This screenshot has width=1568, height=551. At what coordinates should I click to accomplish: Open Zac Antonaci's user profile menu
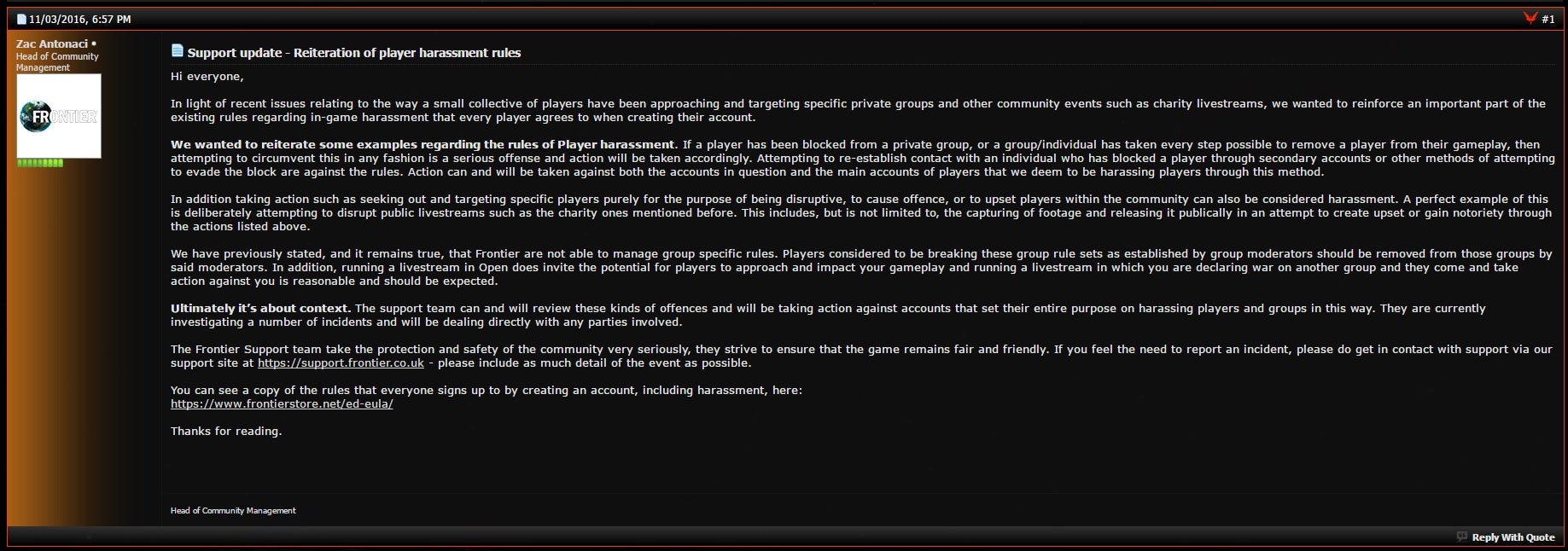click(x=52, y=43)
